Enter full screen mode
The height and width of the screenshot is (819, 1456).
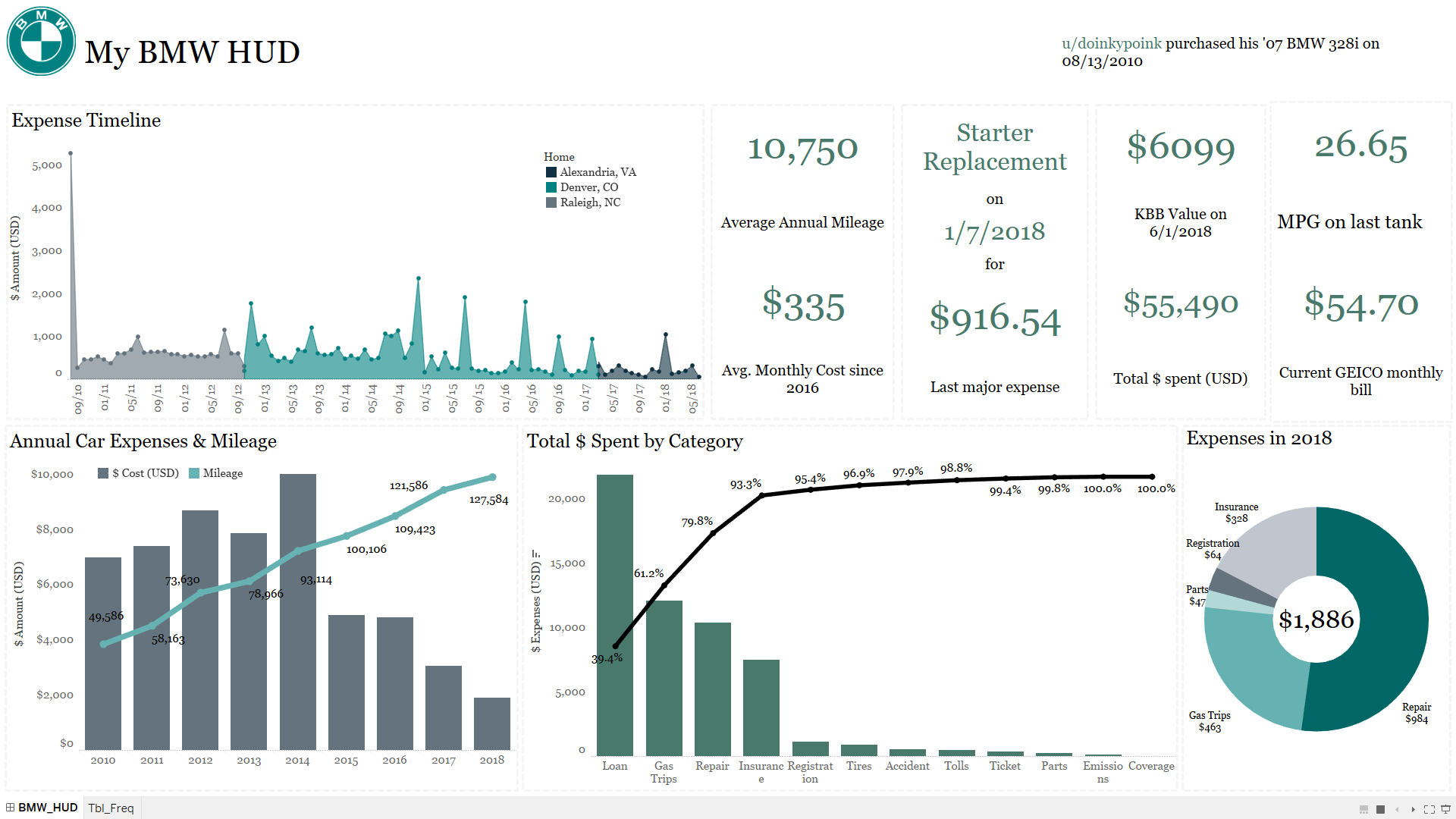point(1429,809)
